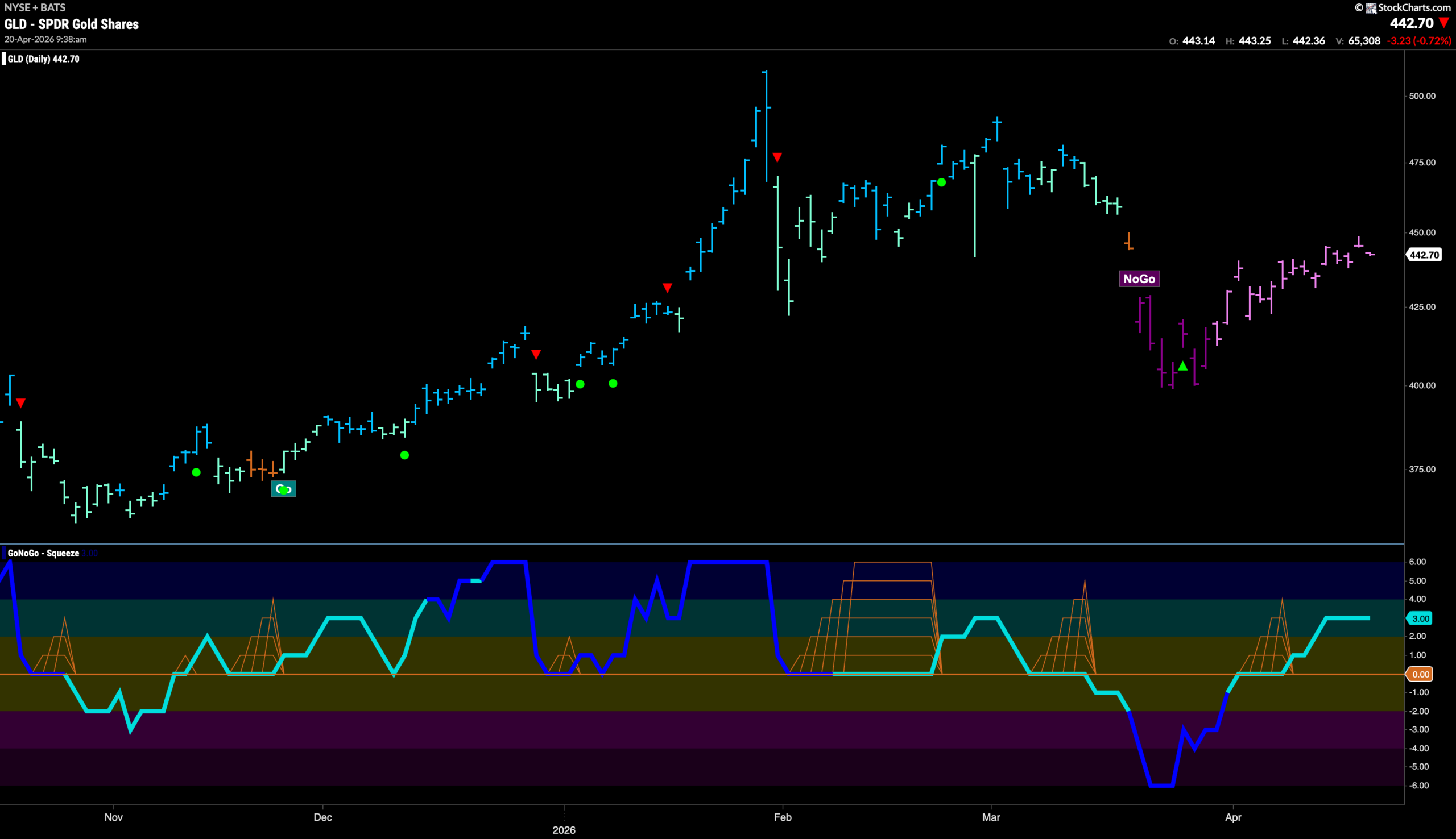Image resolution: width=1456 pixels, height=839 pixels.
Task: Click the StockCharts.com logo
Action: click(x=1409, y=7)
